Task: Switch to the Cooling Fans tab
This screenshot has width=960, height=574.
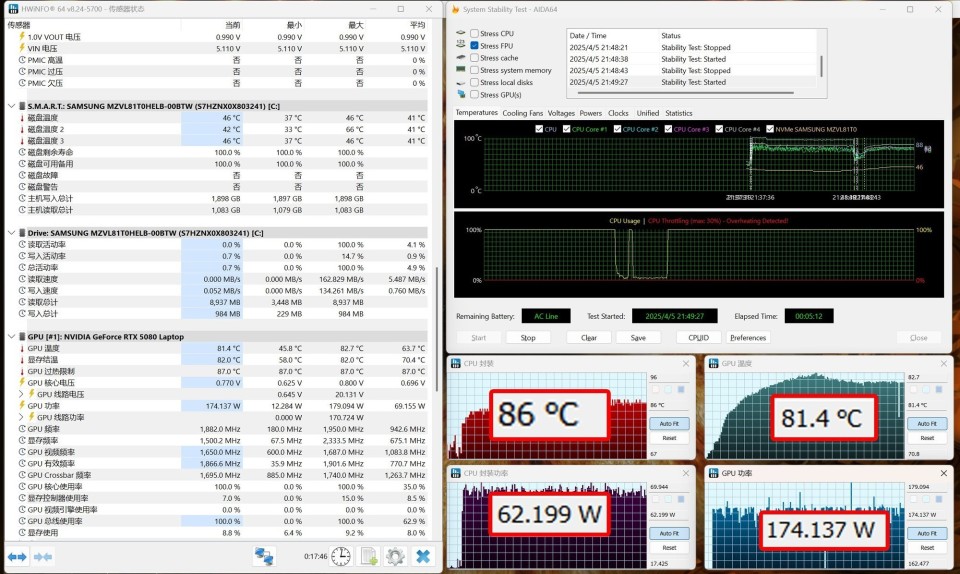Action: pyautogui.click(x=523, y=113)
